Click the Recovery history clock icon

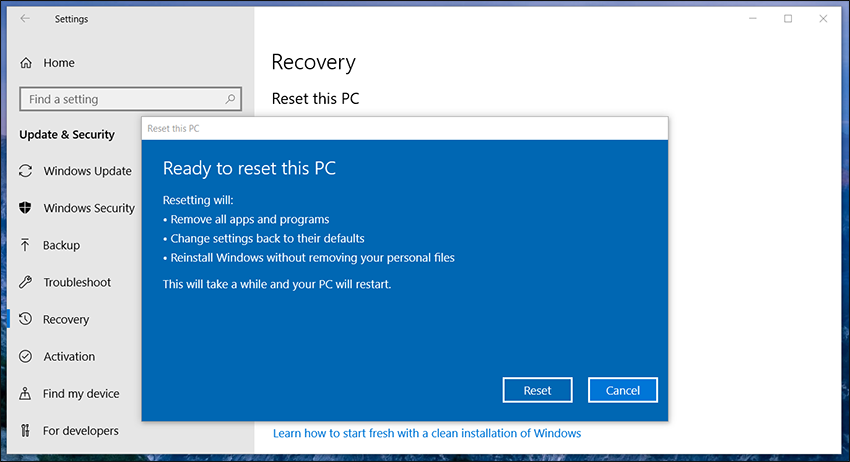pyautogui.click(x=25, y=319)
